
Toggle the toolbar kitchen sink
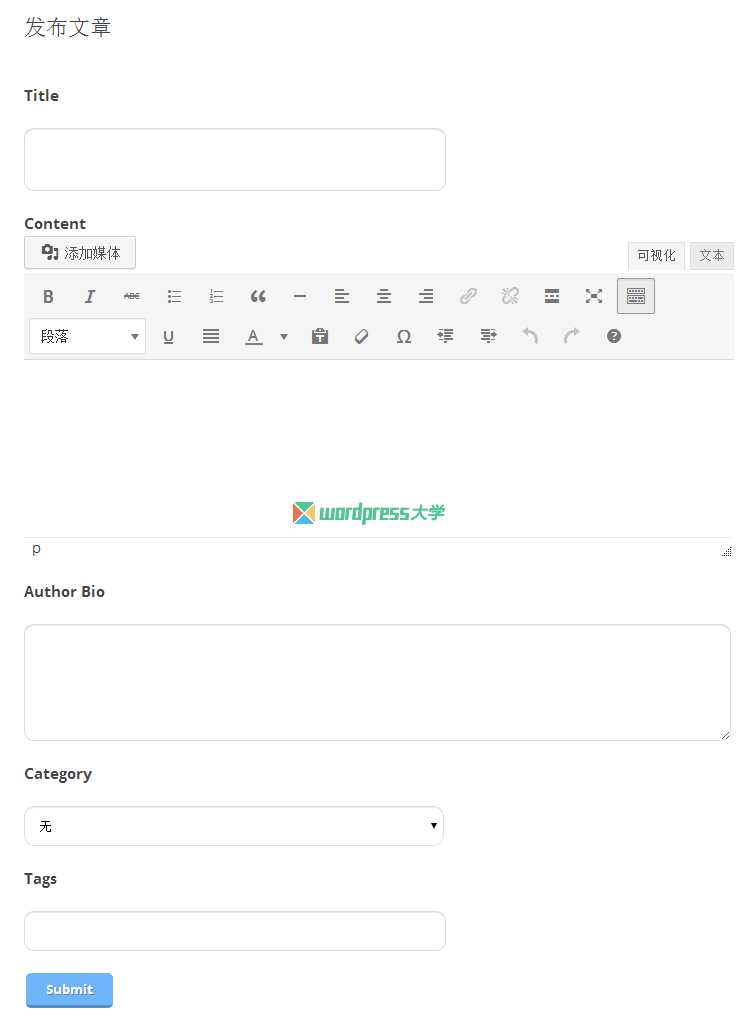(x=635, y=297)
